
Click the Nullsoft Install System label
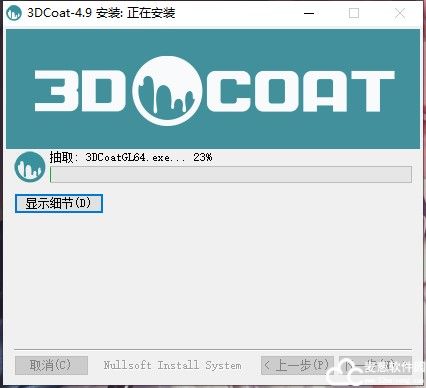(172, 365)
